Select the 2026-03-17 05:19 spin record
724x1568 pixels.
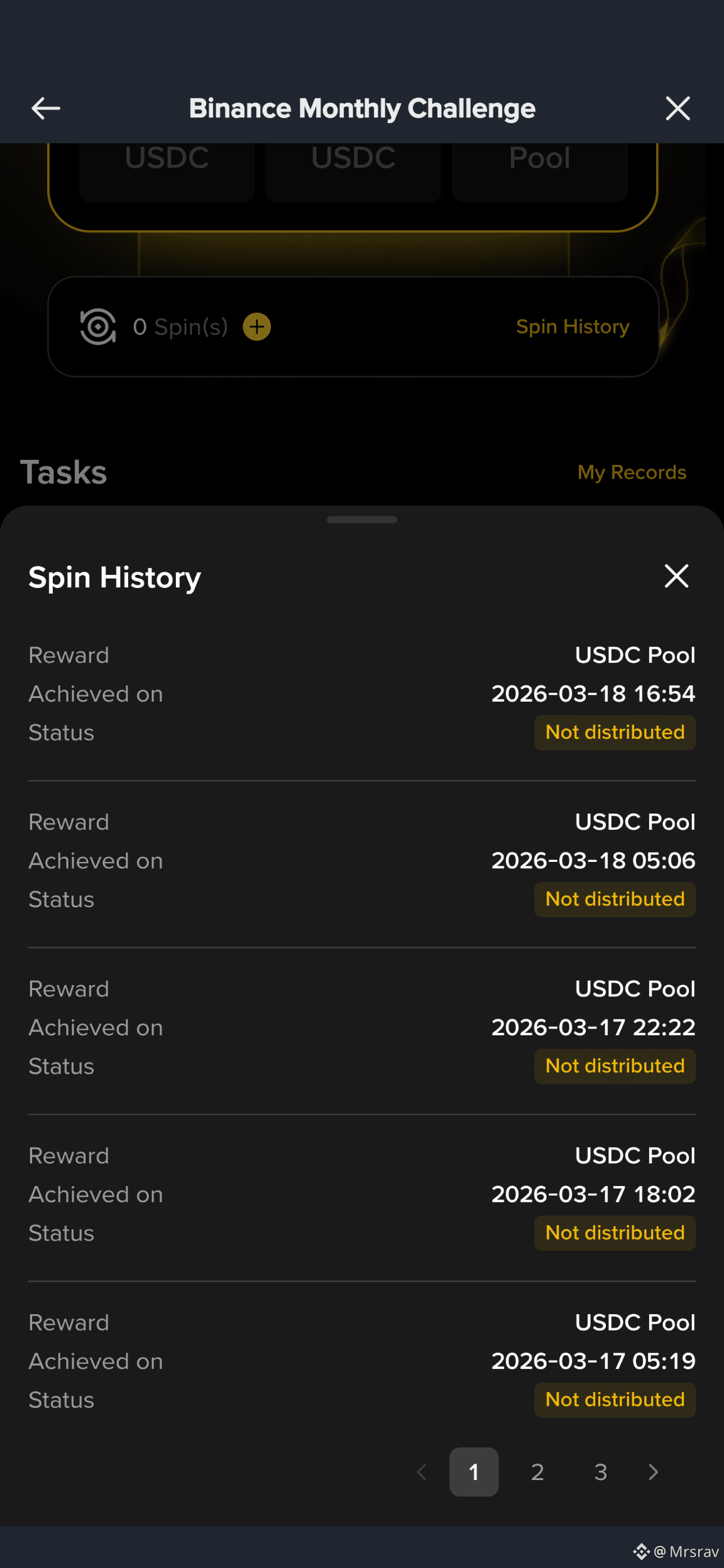coord(362,1361)
